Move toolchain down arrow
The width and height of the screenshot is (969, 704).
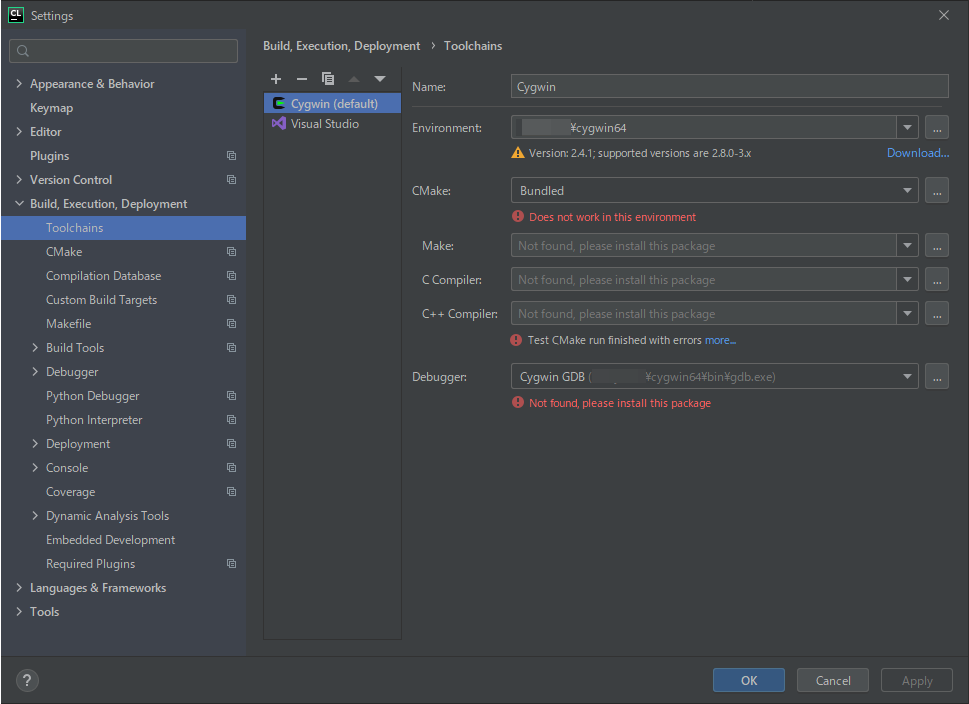click(379, 78)
